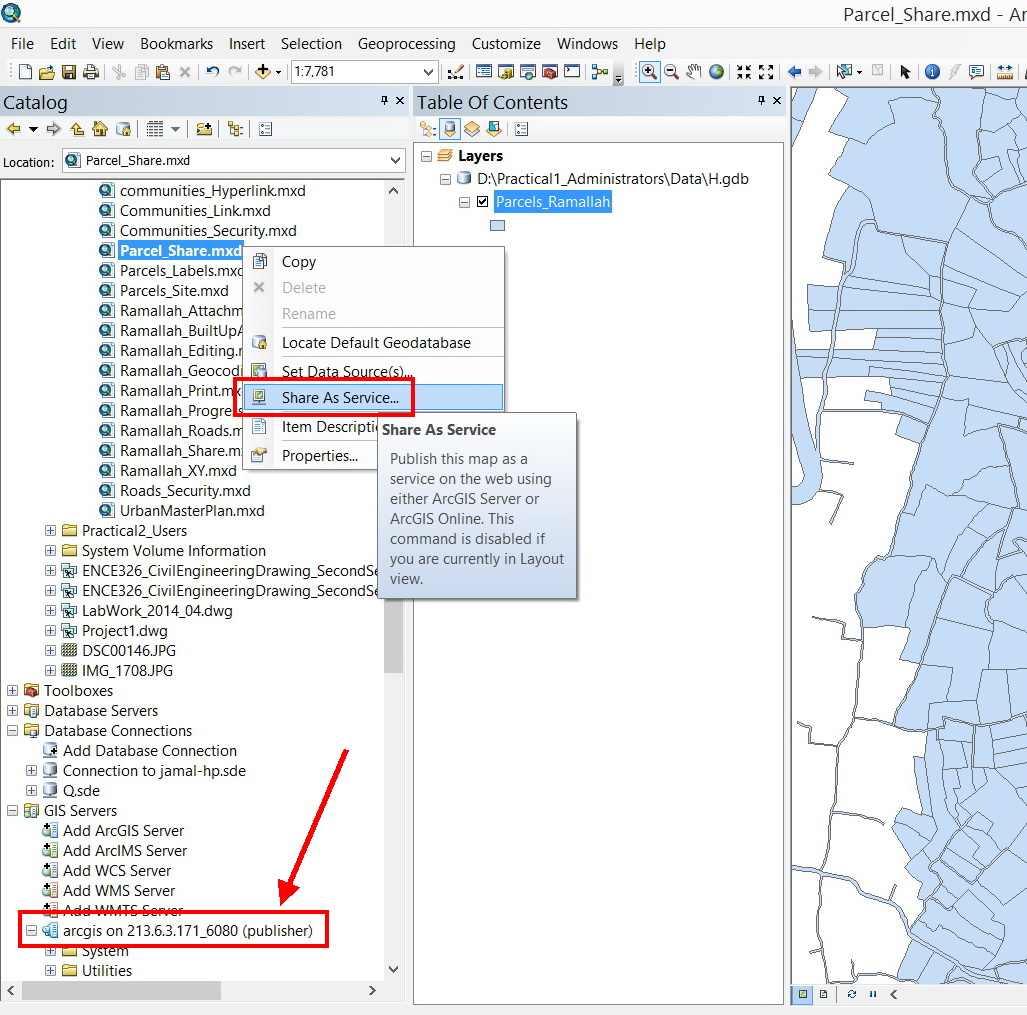Viewport: 1027px width, 1015px height.
Task: Click the Add Data button icon
Action: pos(265,72)
